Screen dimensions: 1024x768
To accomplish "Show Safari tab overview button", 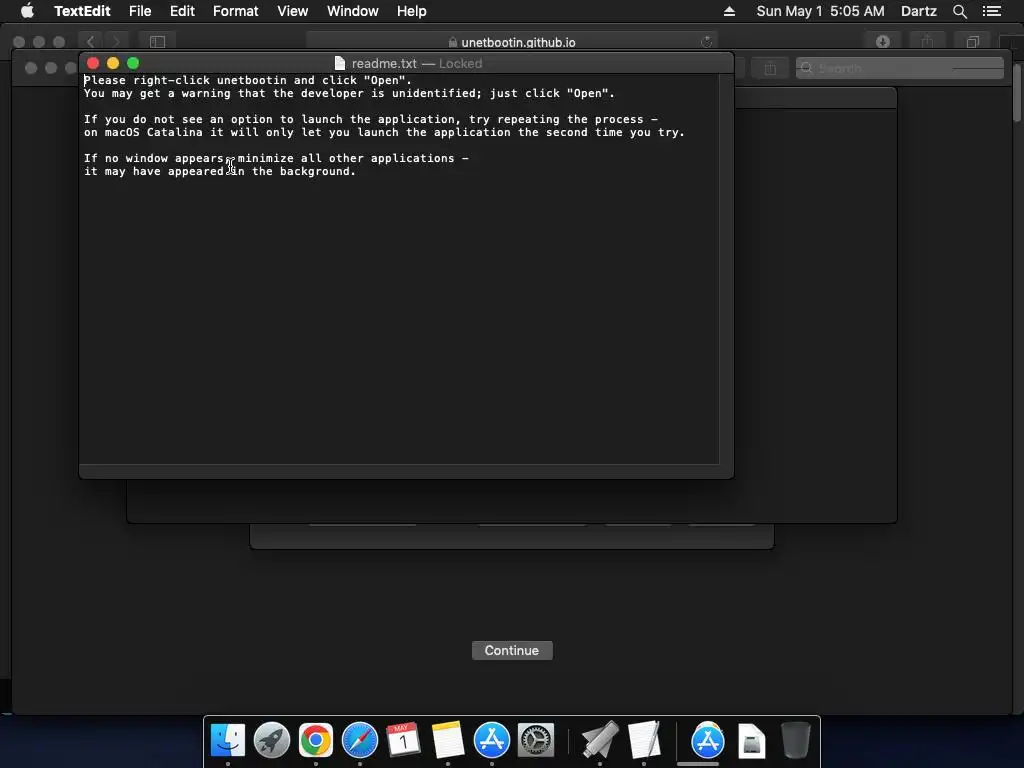I will 972,42.
